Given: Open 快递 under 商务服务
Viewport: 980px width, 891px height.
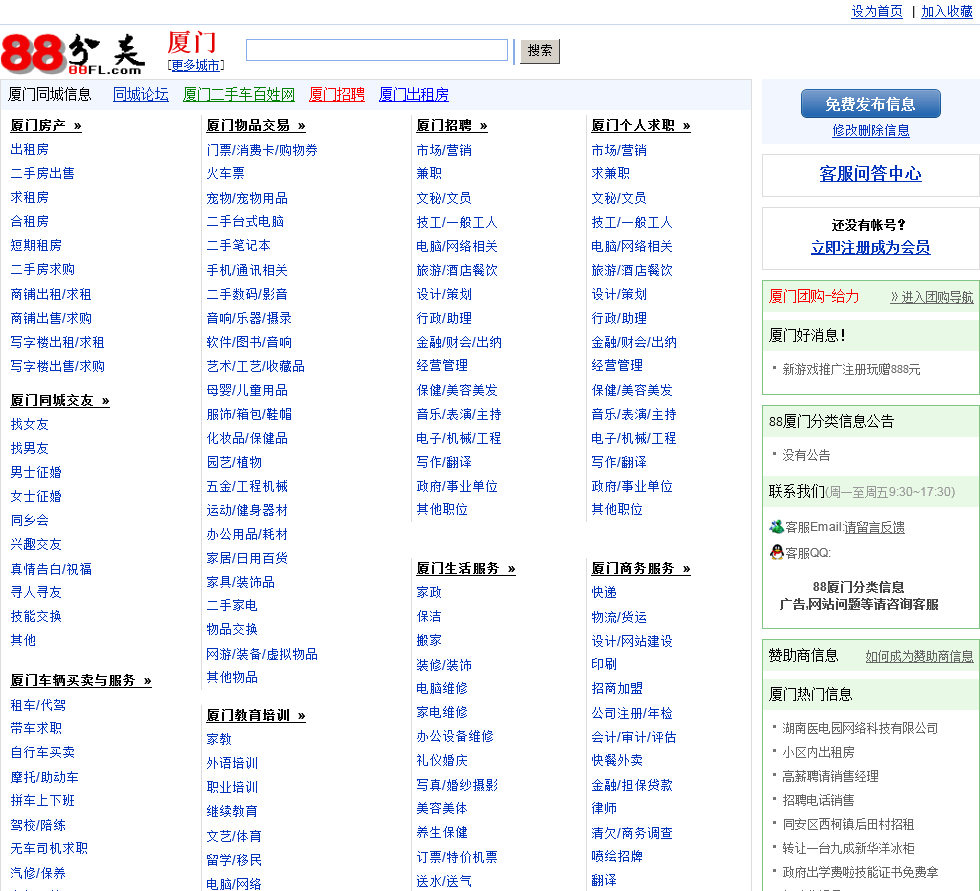Looking at the screenshot, I should (x=604, y=592).
